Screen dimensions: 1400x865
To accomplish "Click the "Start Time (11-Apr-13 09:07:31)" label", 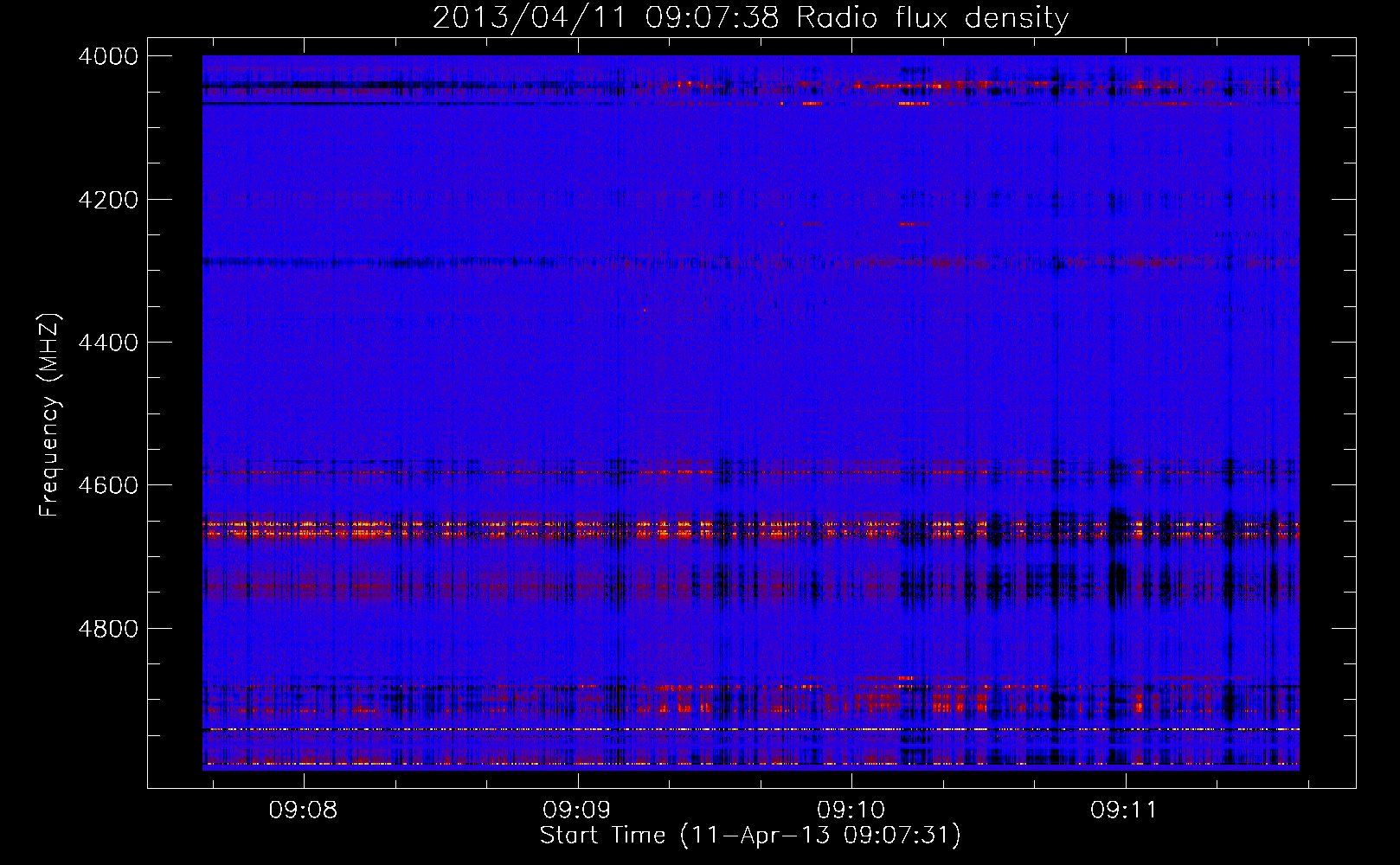I will pyautogui.click(x=750, y=836).
